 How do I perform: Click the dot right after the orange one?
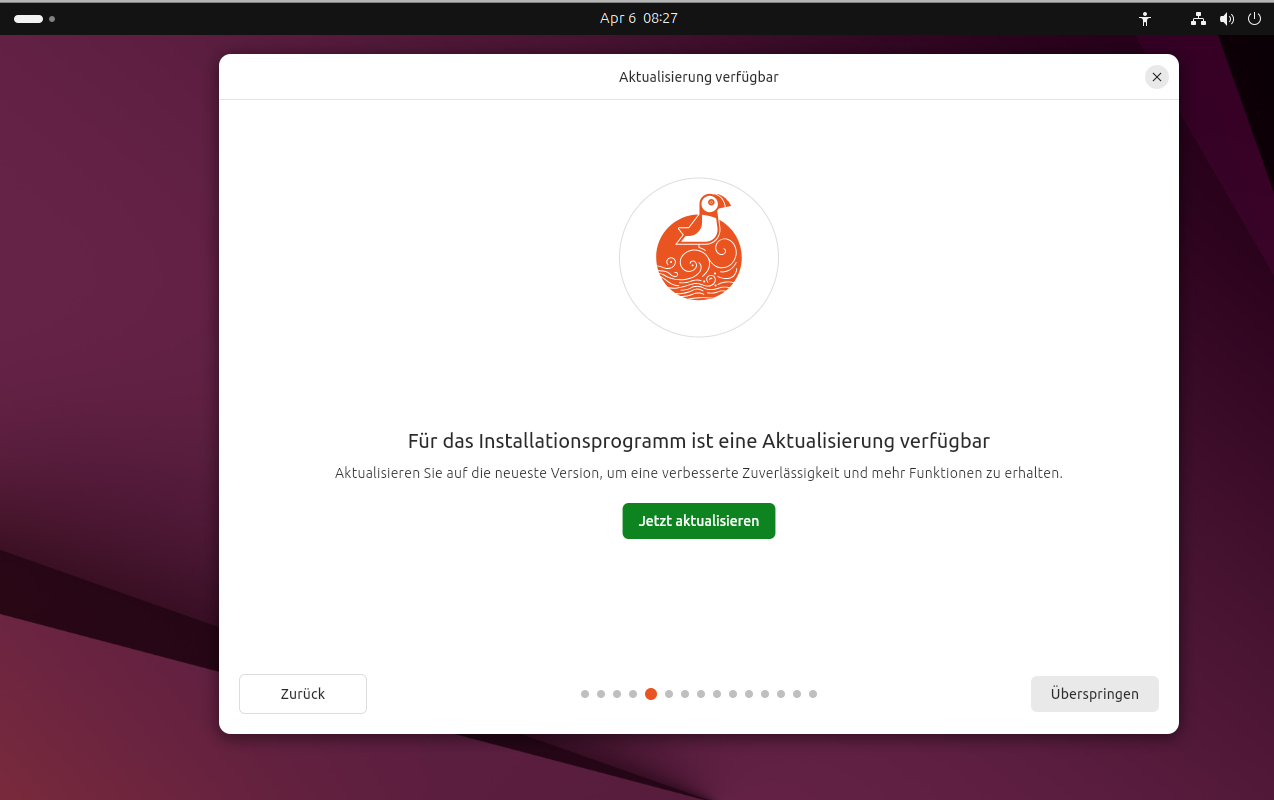tap(669, 694)
